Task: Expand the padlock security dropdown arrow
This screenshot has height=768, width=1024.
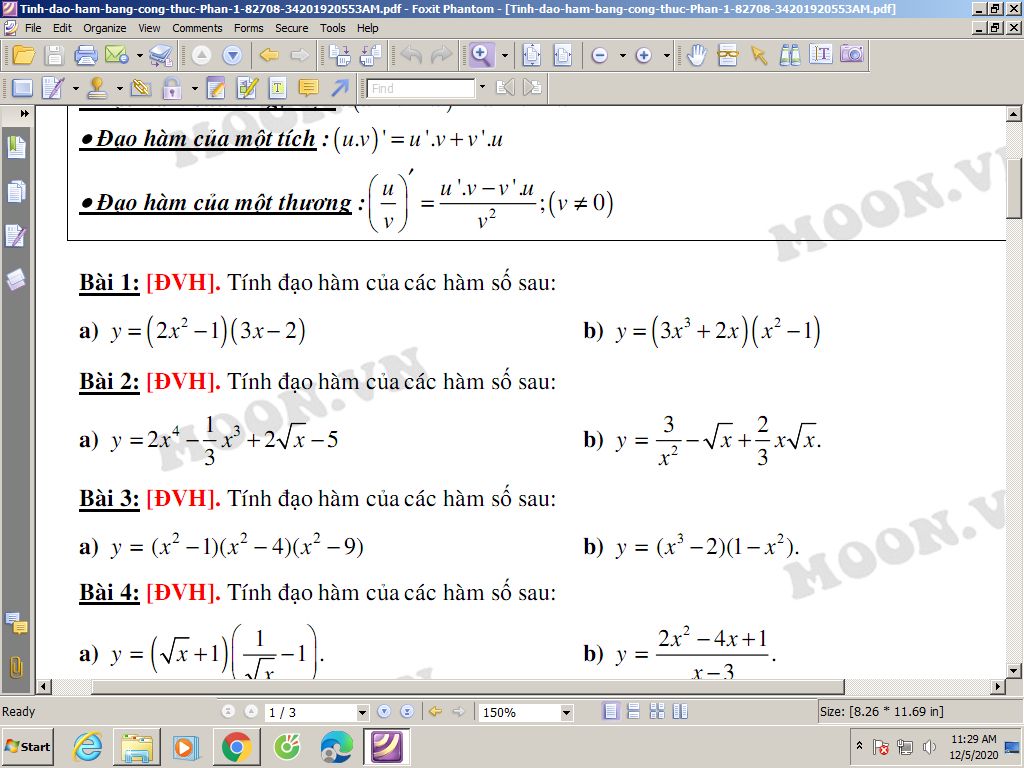Action: (x=194, y=88)
